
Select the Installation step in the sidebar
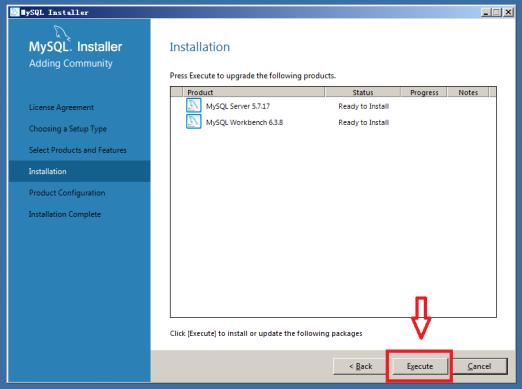(x=79, y=171)
